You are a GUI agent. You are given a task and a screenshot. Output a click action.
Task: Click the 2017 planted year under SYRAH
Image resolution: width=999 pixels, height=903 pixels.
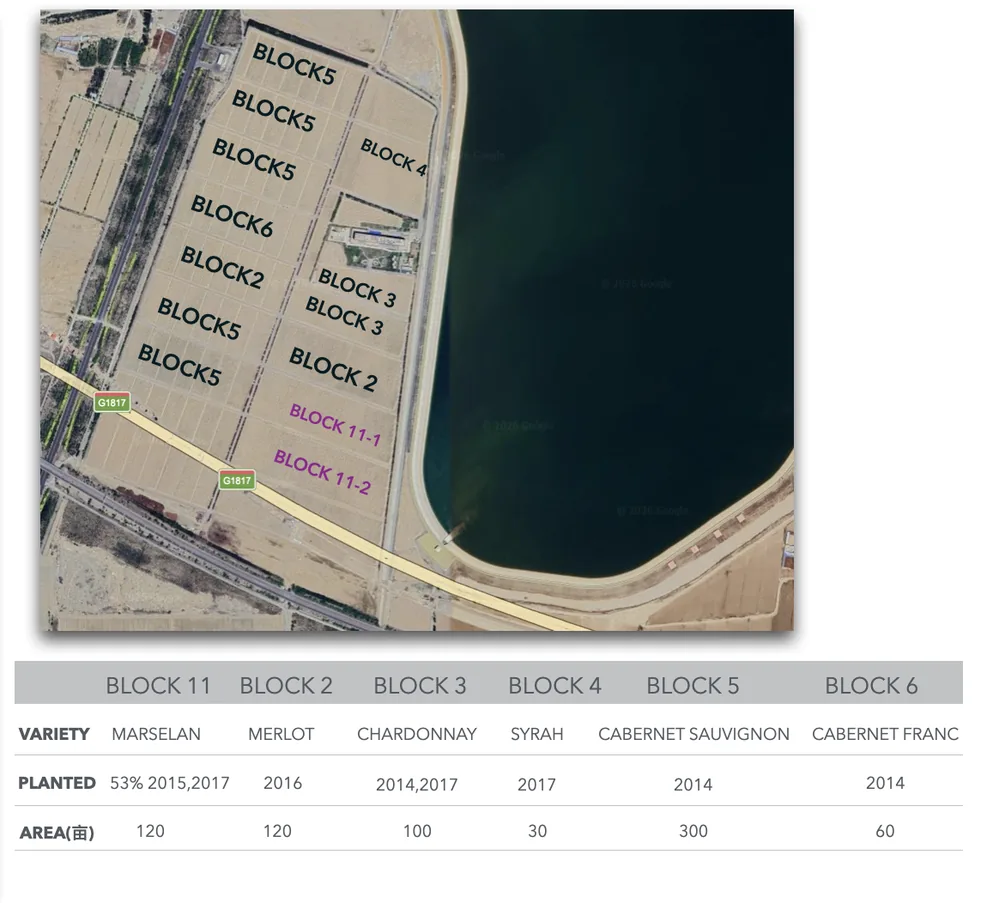[536, 785]
